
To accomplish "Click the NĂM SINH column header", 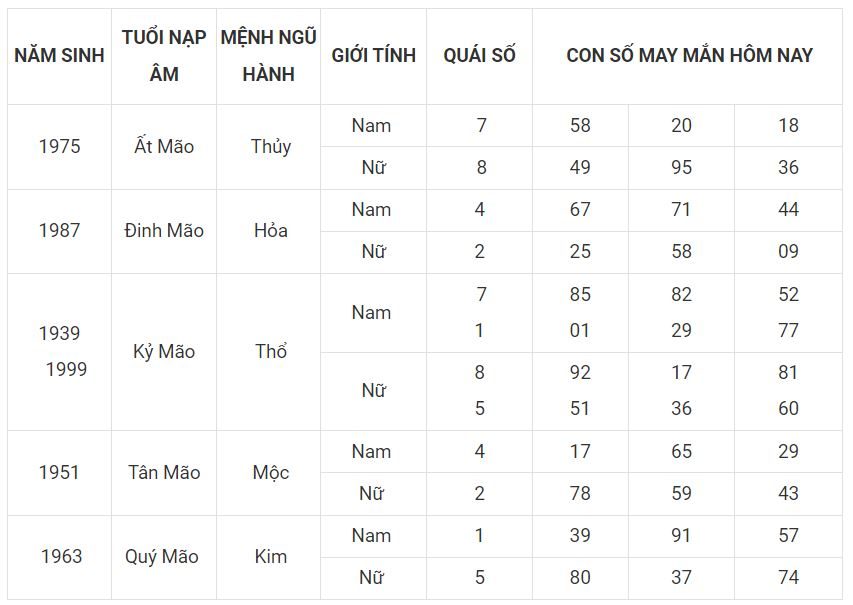I will [x=59, y=55].
